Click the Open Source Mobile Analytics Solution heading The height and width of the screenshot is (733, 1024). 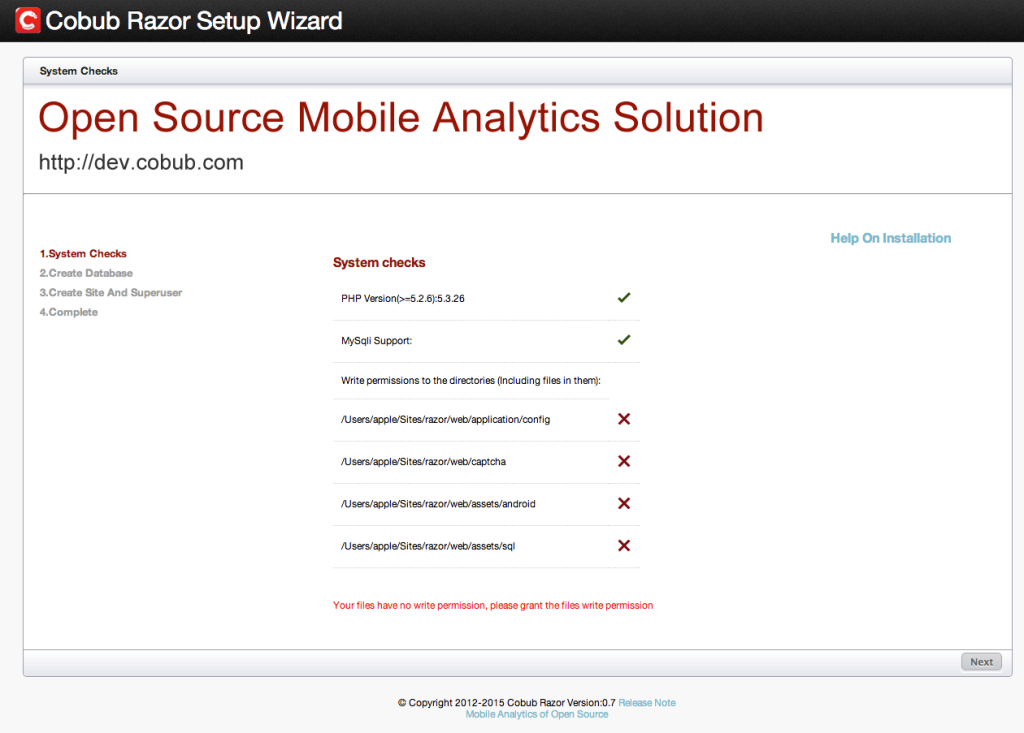[401, 118]
